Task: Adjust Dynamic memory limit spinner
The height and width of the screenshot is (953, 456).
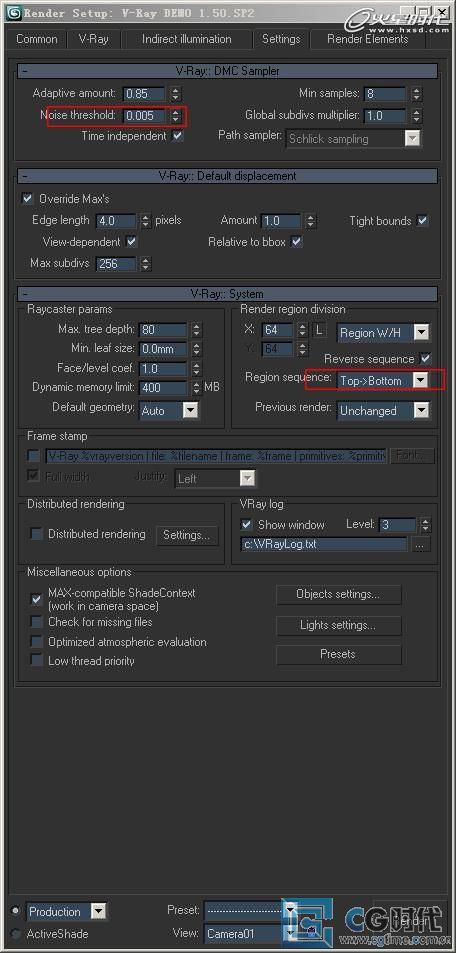Action: pyautogui.click(x=196, y=387)
